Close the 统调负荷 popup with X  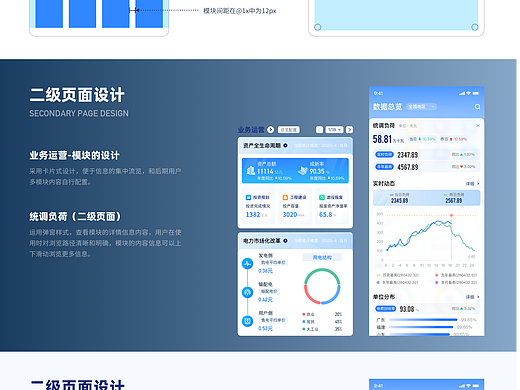[x=478, y=126]
